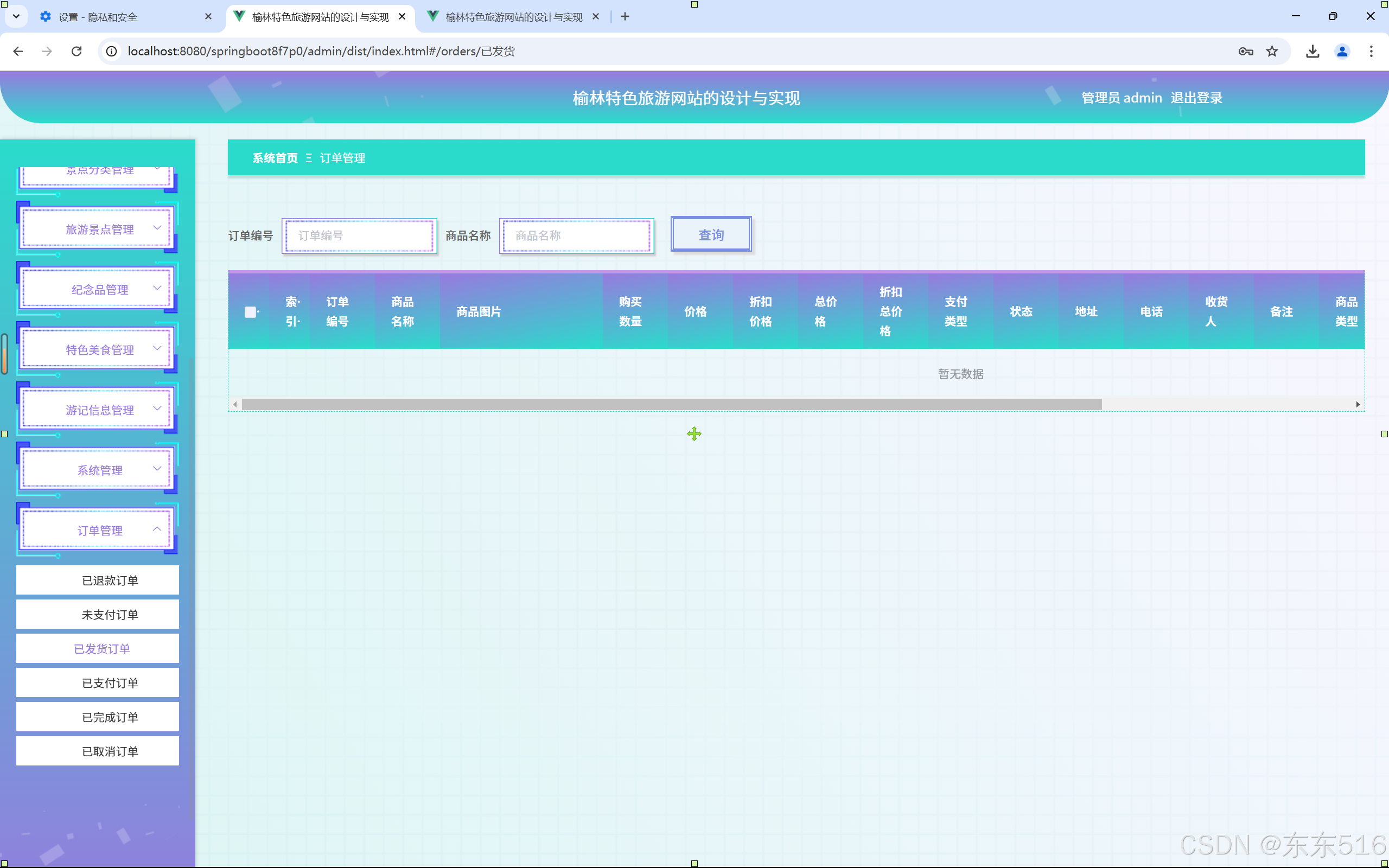The width and height of the screenshot is (1389, 868).
Task: Open the Chrome profile avatar
Action: point(1342,51)
